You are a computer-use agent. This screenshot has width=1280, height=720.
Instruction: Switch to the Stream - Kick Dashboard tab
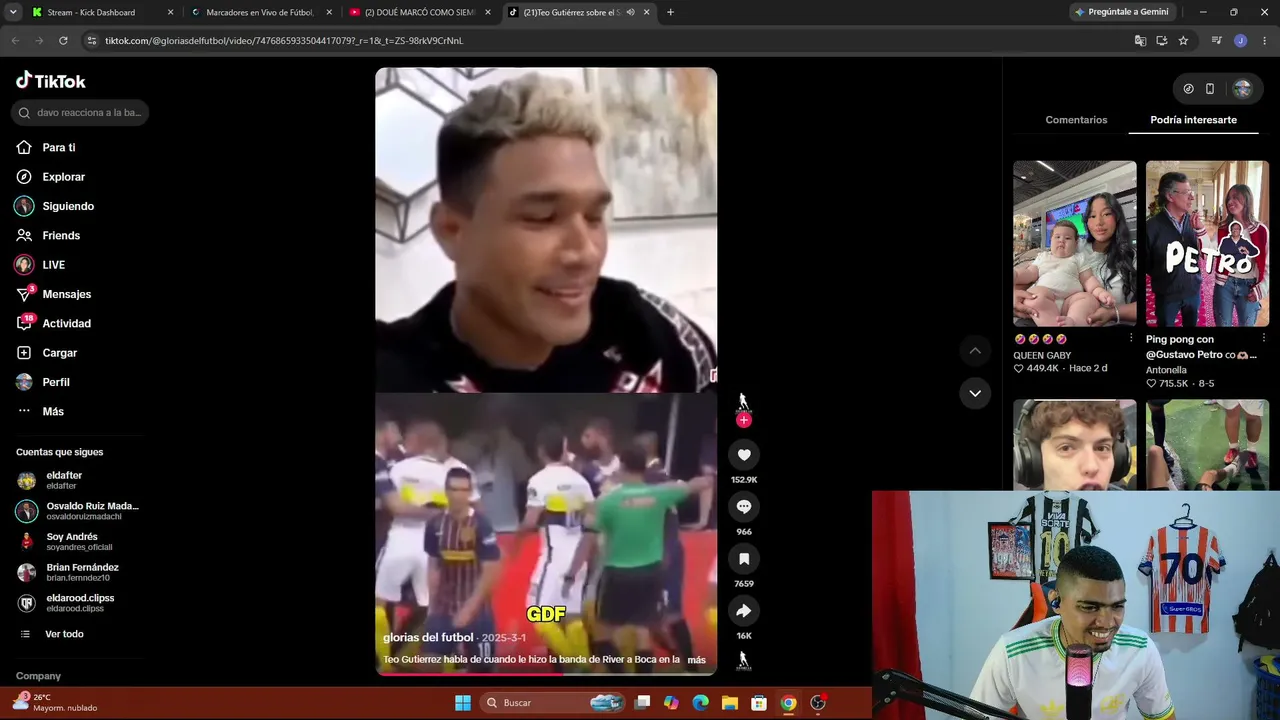(x=101, y=12)
